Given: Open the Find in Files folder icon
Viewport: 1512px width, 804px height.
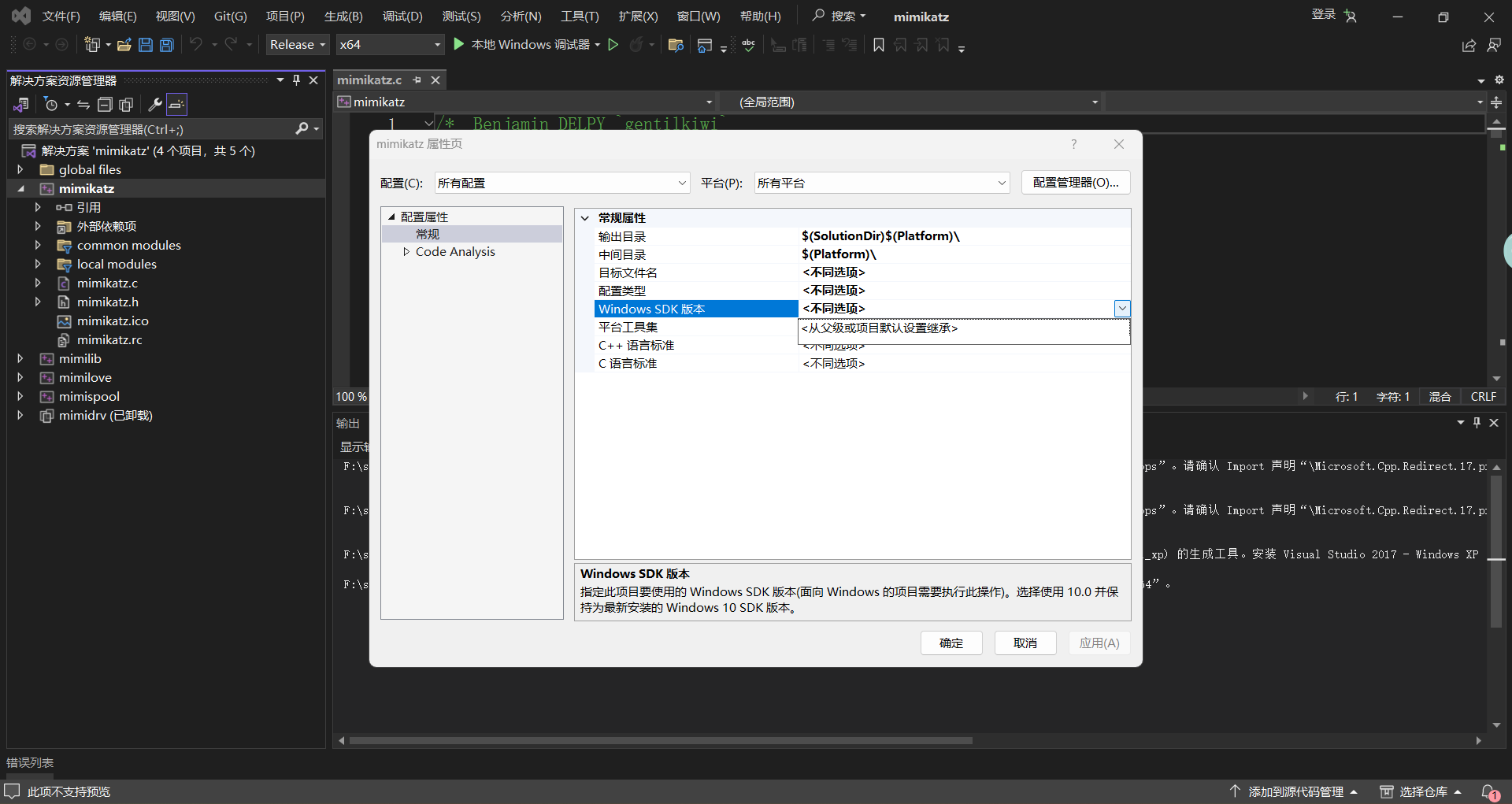Looking at the screenshot, I should tap(676, 45).
